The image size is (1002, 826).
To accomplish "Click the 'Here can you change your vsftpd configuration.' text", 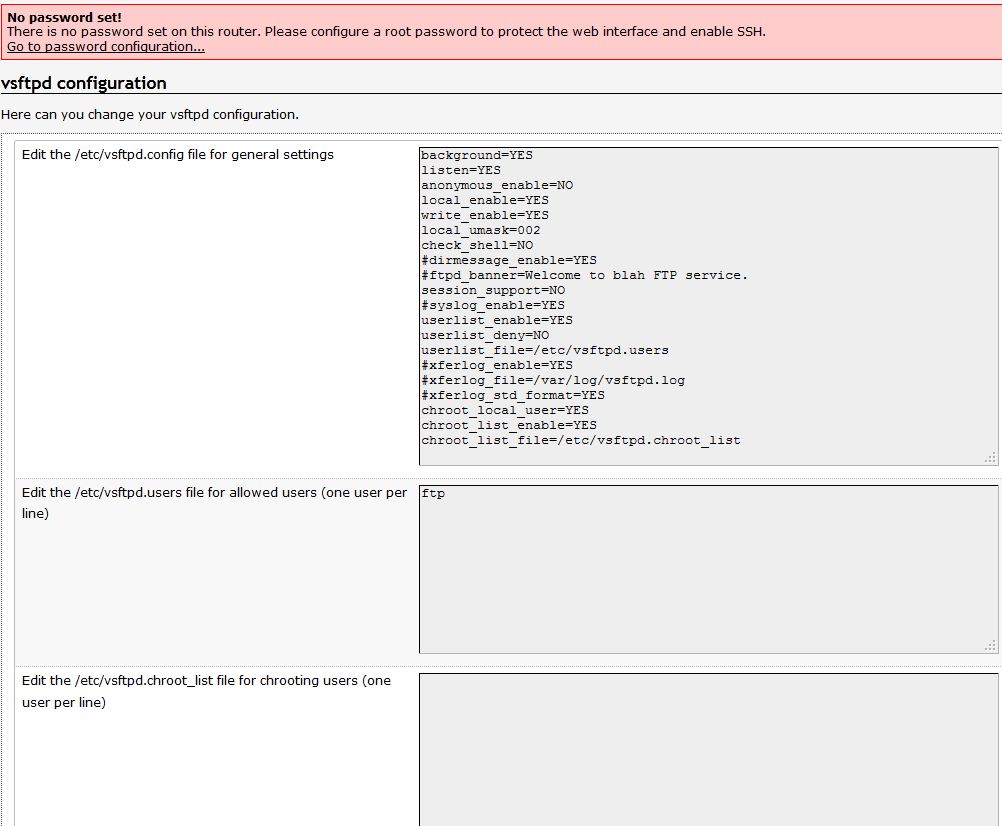I will [150, 114].
